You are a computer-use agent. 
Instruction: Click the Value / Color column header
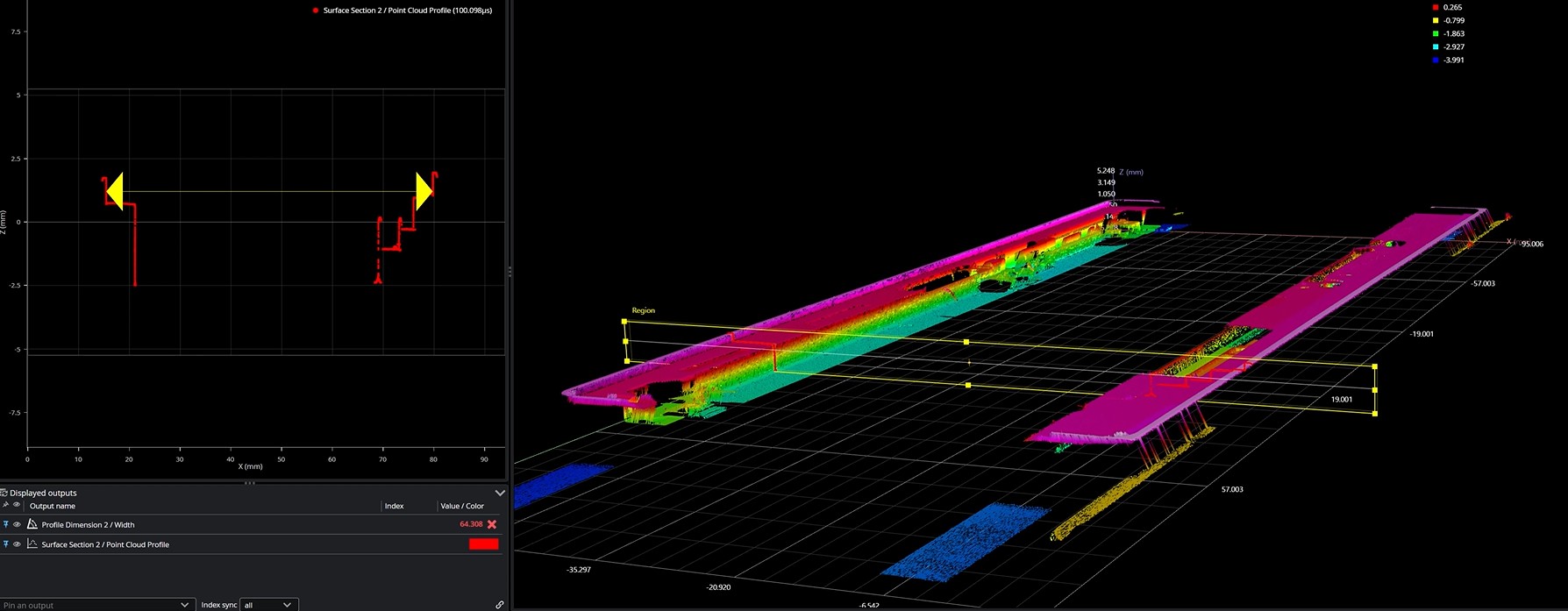[462, 506]
